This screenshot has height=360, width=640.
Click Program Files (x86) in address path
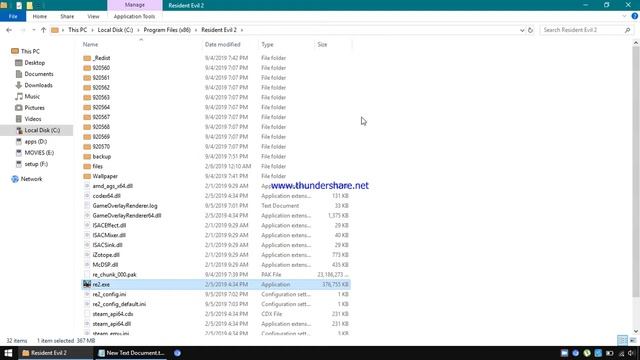pyautogui.click(x=167, y=30)
